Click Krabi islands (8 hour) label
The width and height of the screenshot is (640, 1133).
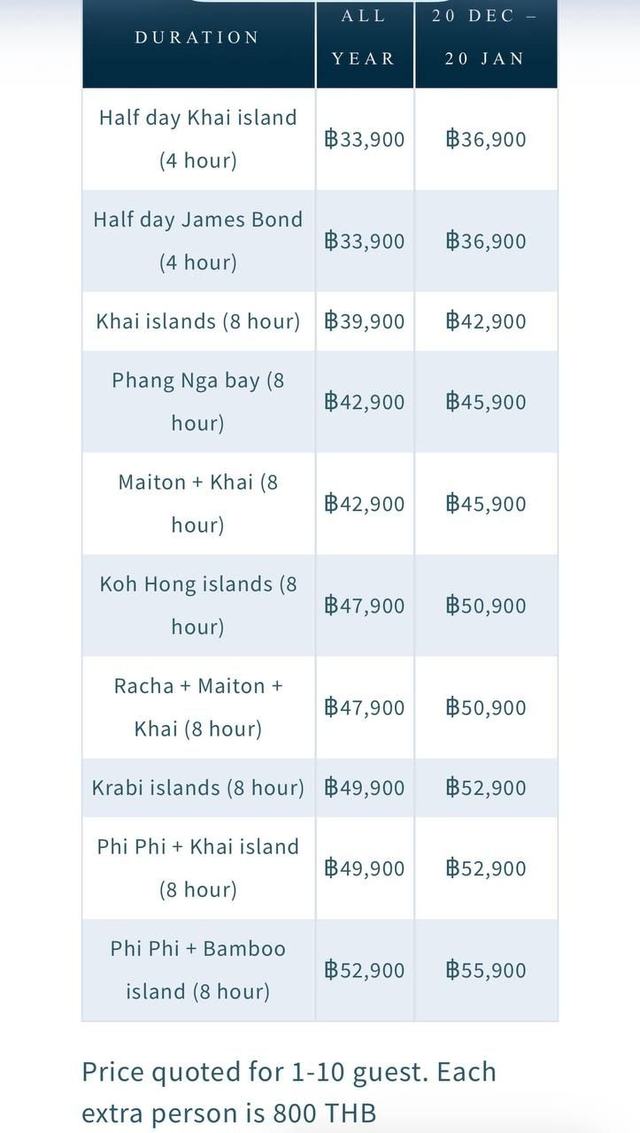198,788
